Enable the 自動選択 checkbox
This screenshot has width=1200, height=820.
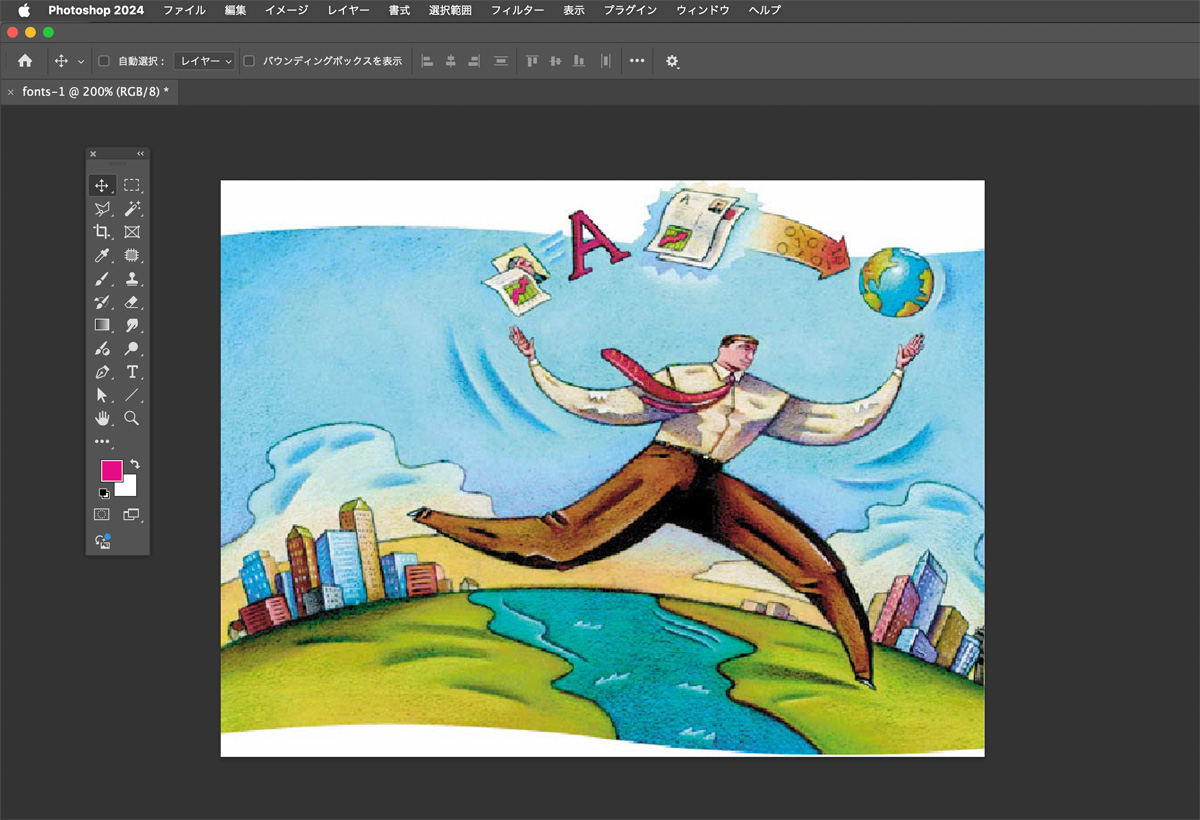104,61
